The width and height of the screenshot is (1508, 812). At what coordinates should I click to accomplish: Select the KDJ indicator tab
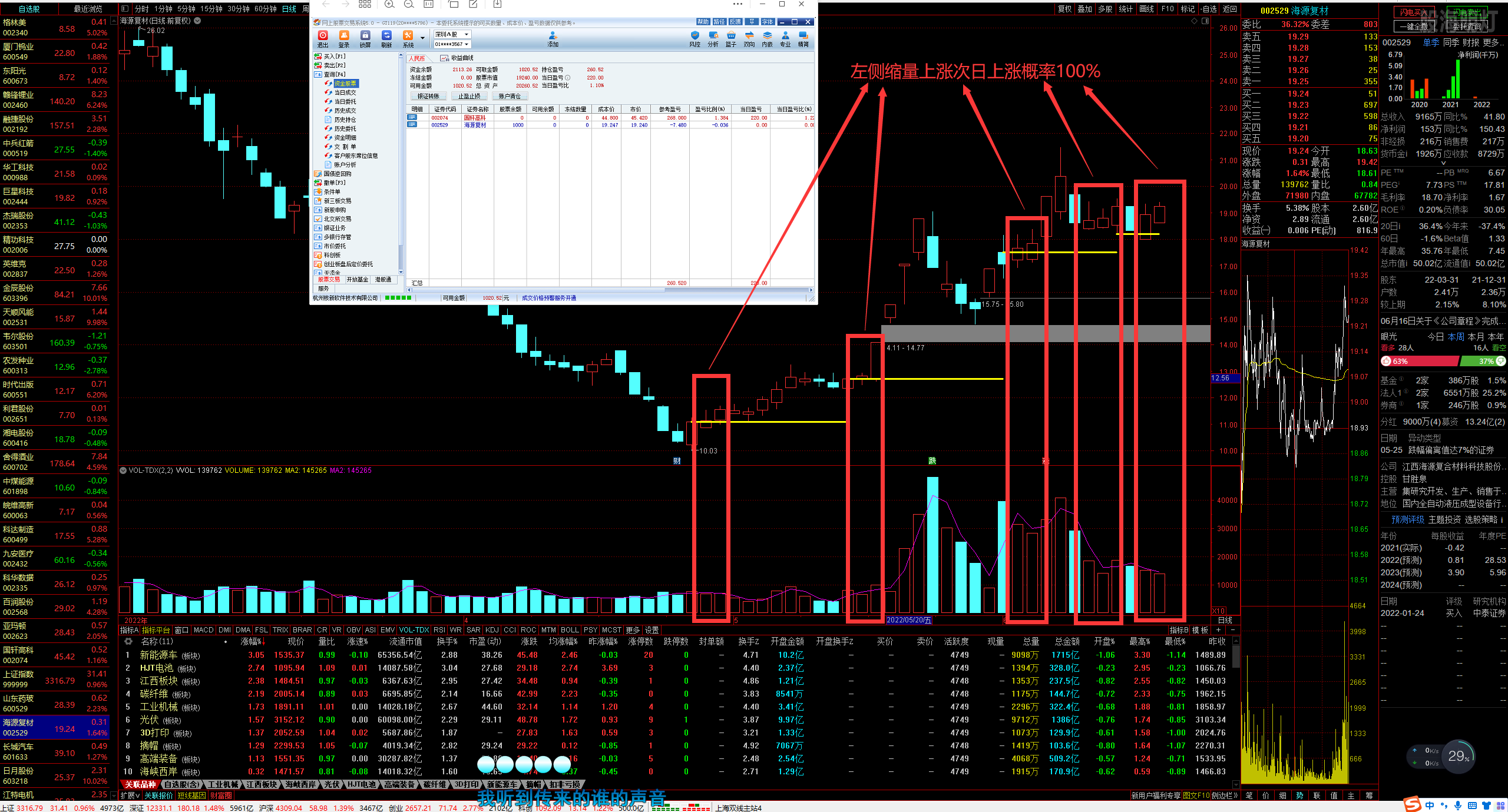click(492, 630)
